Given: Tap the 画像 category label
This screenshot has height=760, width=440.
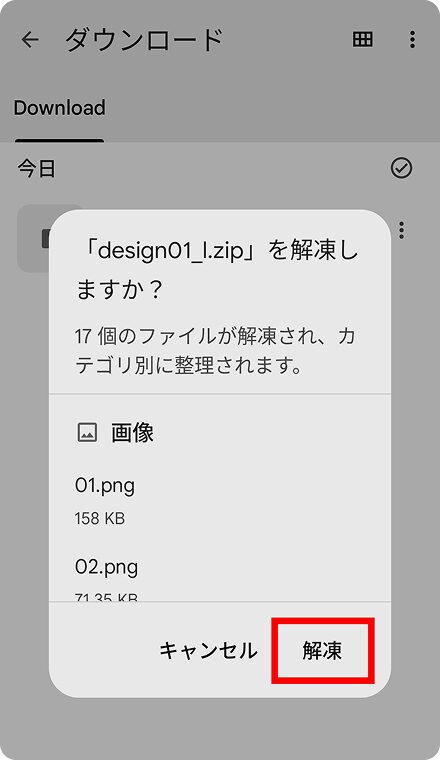Looking at the screenshot, I should pos(132,432).
